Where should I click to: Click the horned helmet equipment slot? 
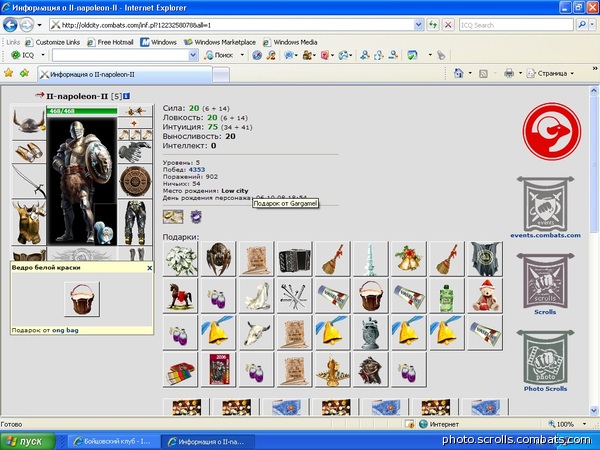(x=29, y=122)
